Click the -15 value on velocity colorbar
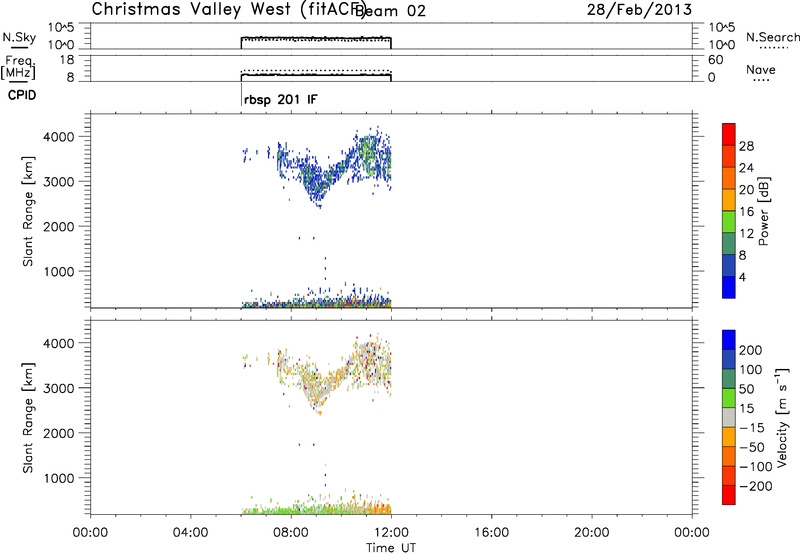This screenshot has width=800, height=554. click(x=752, y=428)
